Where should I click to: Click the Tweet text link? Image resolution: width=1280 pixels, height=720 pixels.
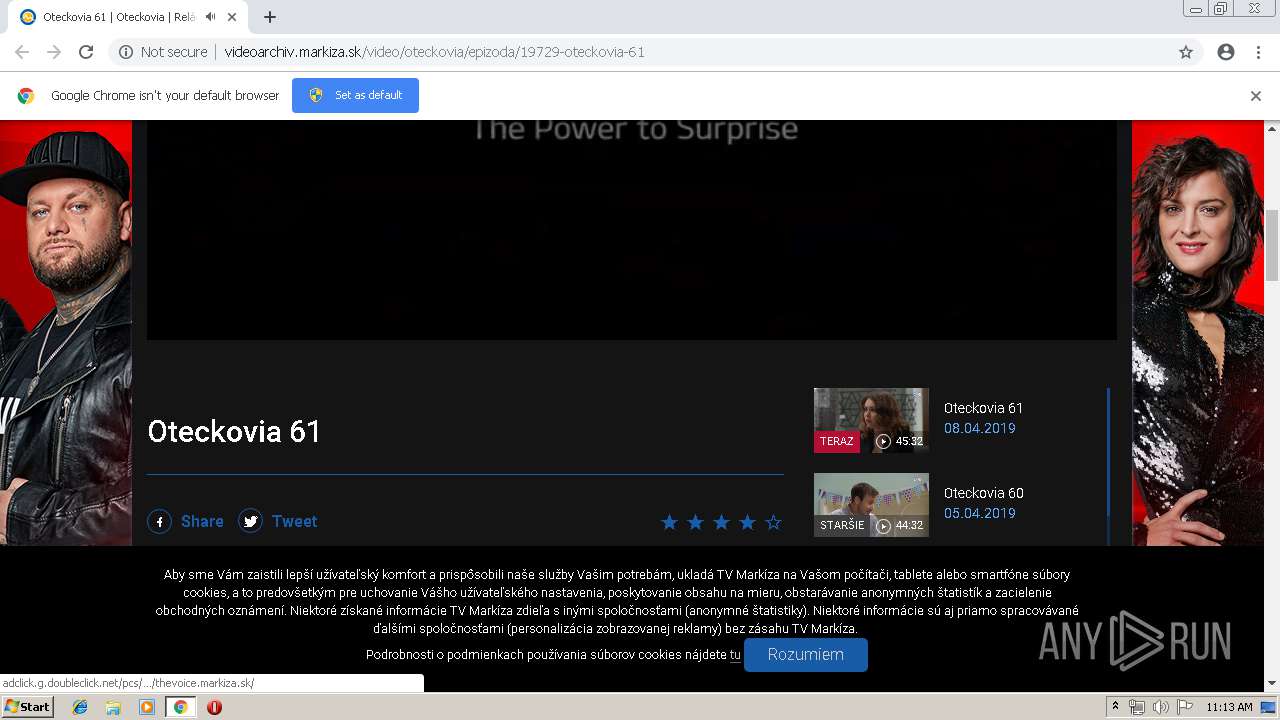(294, 521)
